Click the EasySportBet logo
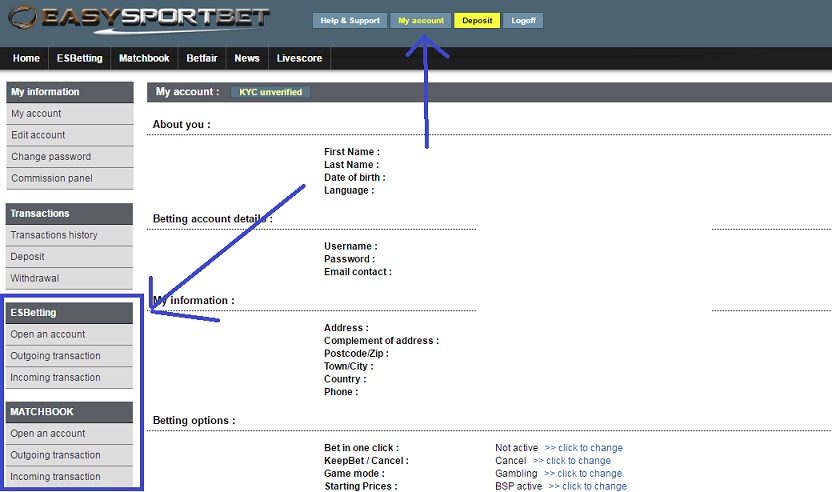The image size is (832, 492). [139, 19]
